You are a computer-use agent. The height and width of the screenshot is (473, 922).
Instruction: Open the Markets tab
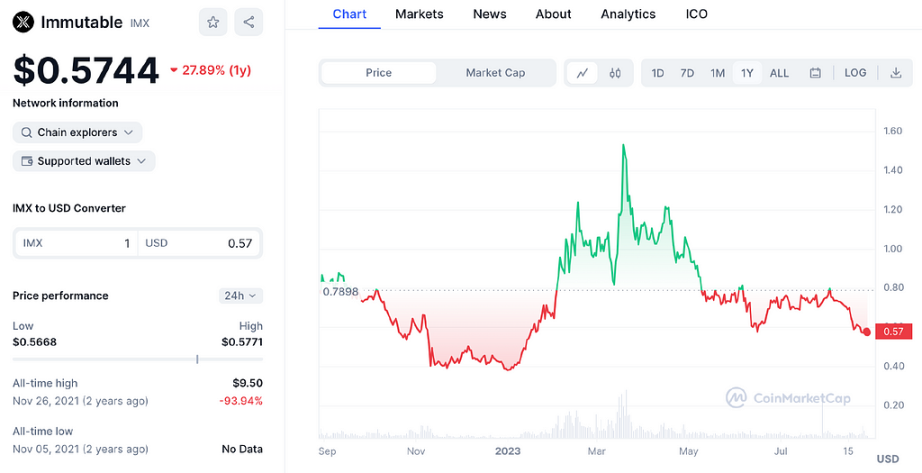click(x=419, y=14)
